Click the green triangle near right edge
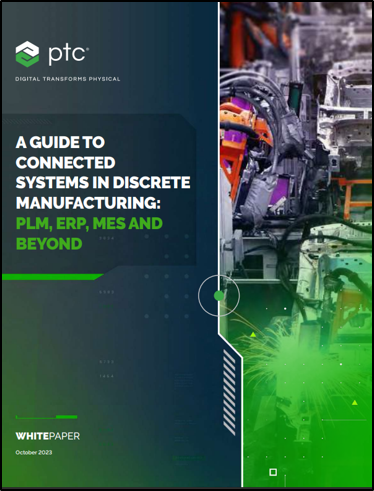The width and height of the screenshot is (374, 491). tap(355, 403)
